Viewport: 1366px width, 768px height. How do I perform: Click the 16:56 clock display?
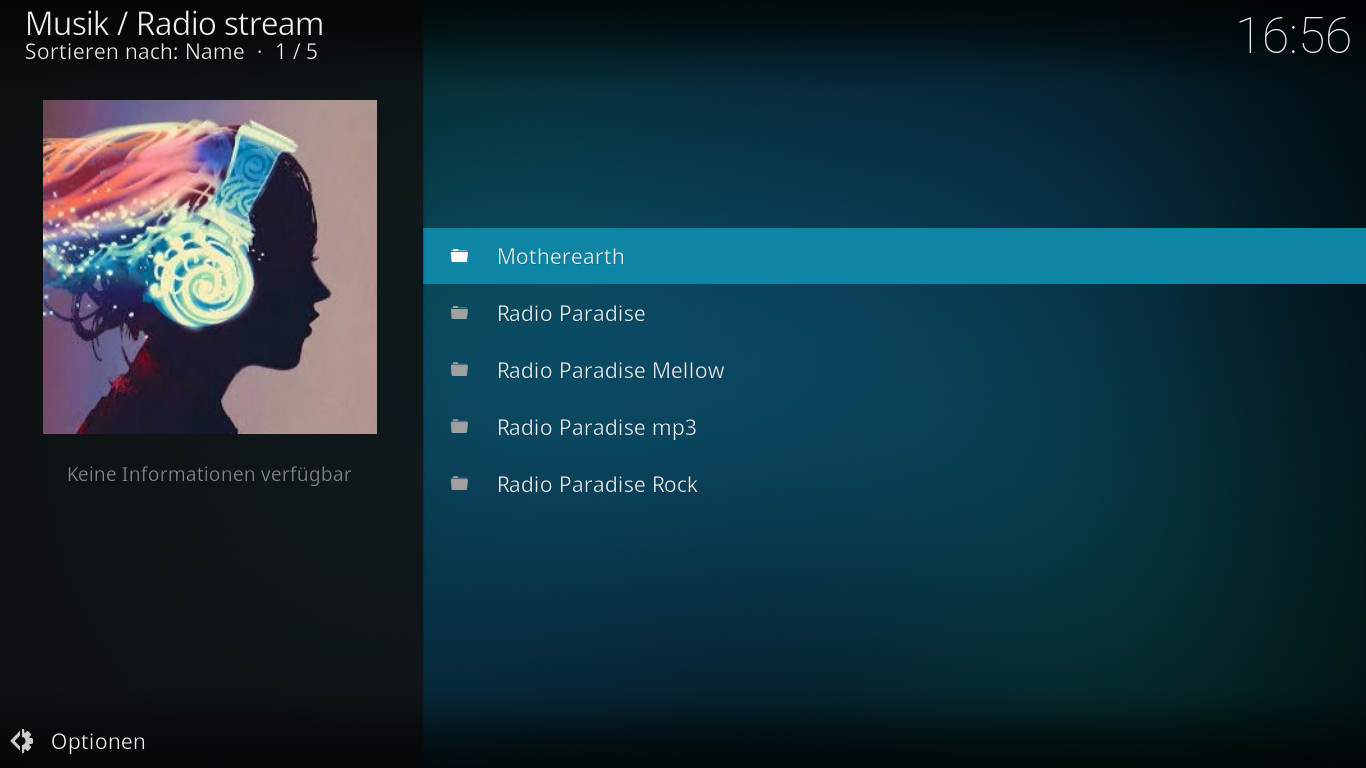[1294, 36]
